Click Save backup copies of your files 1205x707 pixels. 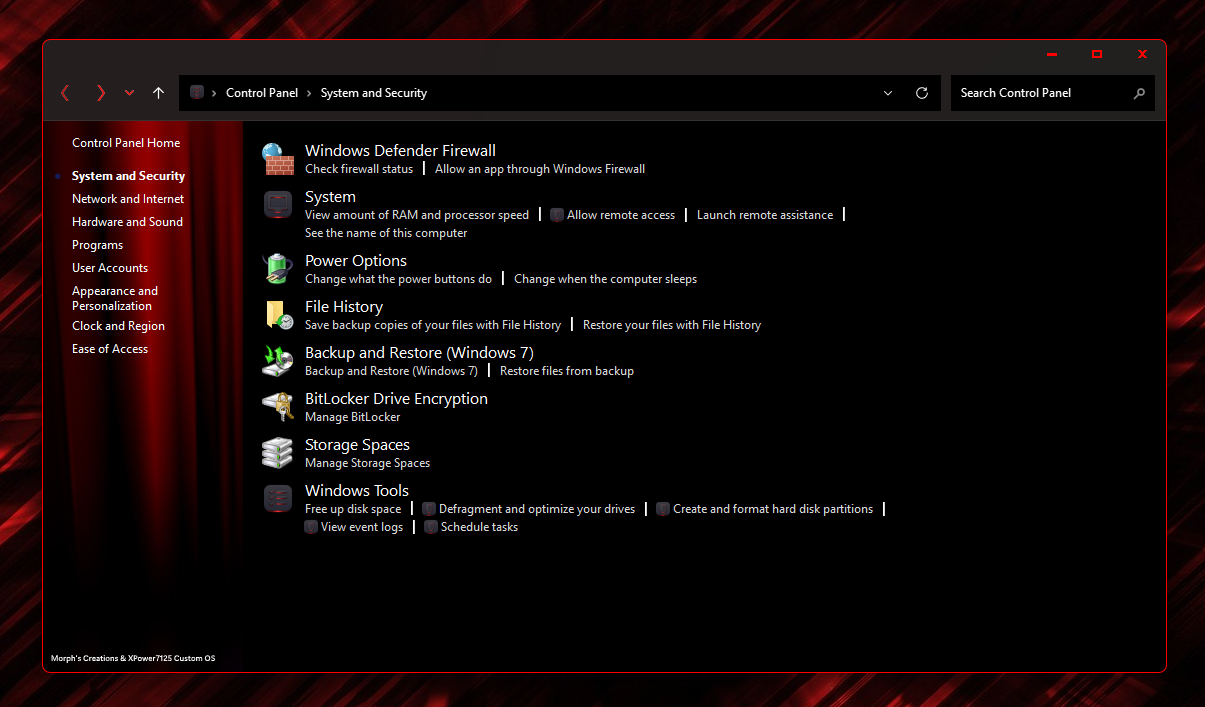[433, 325]
